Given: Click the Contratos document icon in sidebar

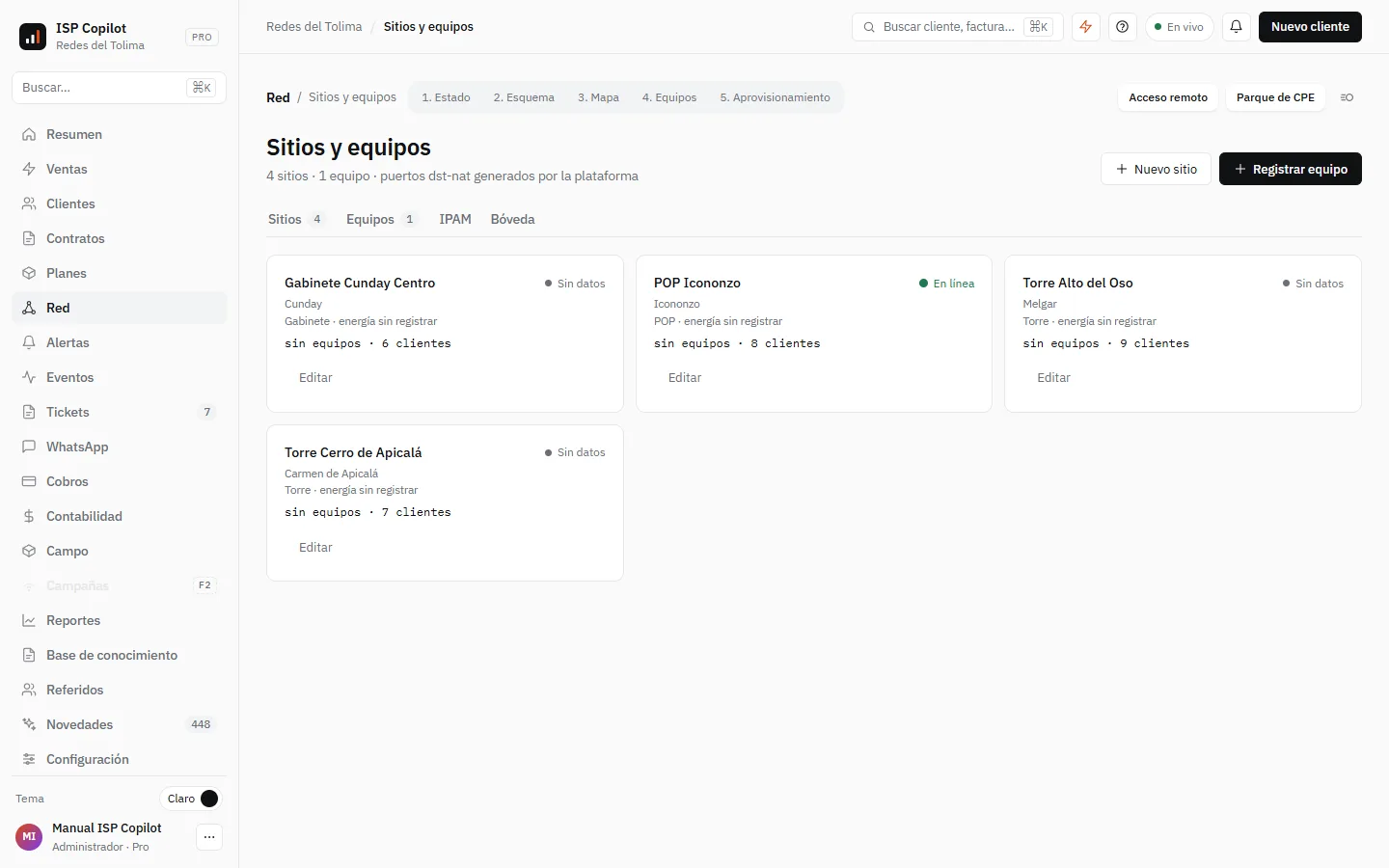Looking at the screenshot, I should [x=29, y=238].
